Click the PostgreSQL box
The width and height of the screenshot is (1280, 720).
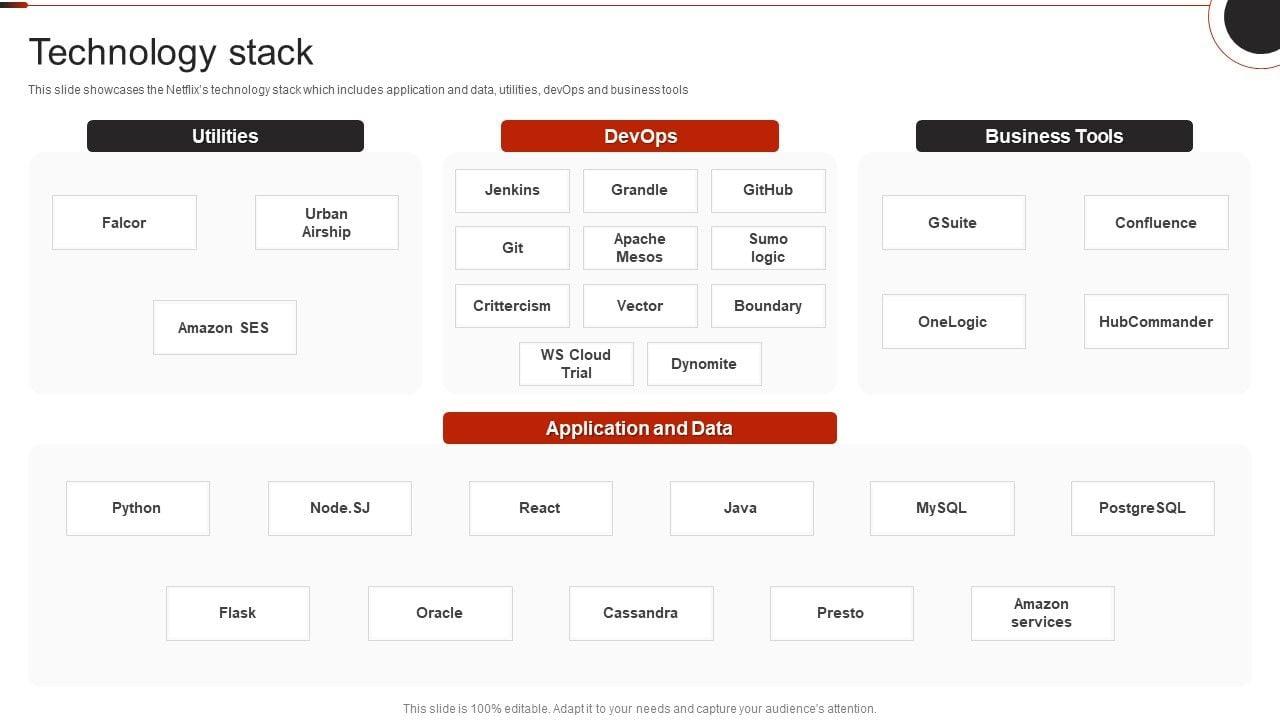click(x=1143, y=508)
